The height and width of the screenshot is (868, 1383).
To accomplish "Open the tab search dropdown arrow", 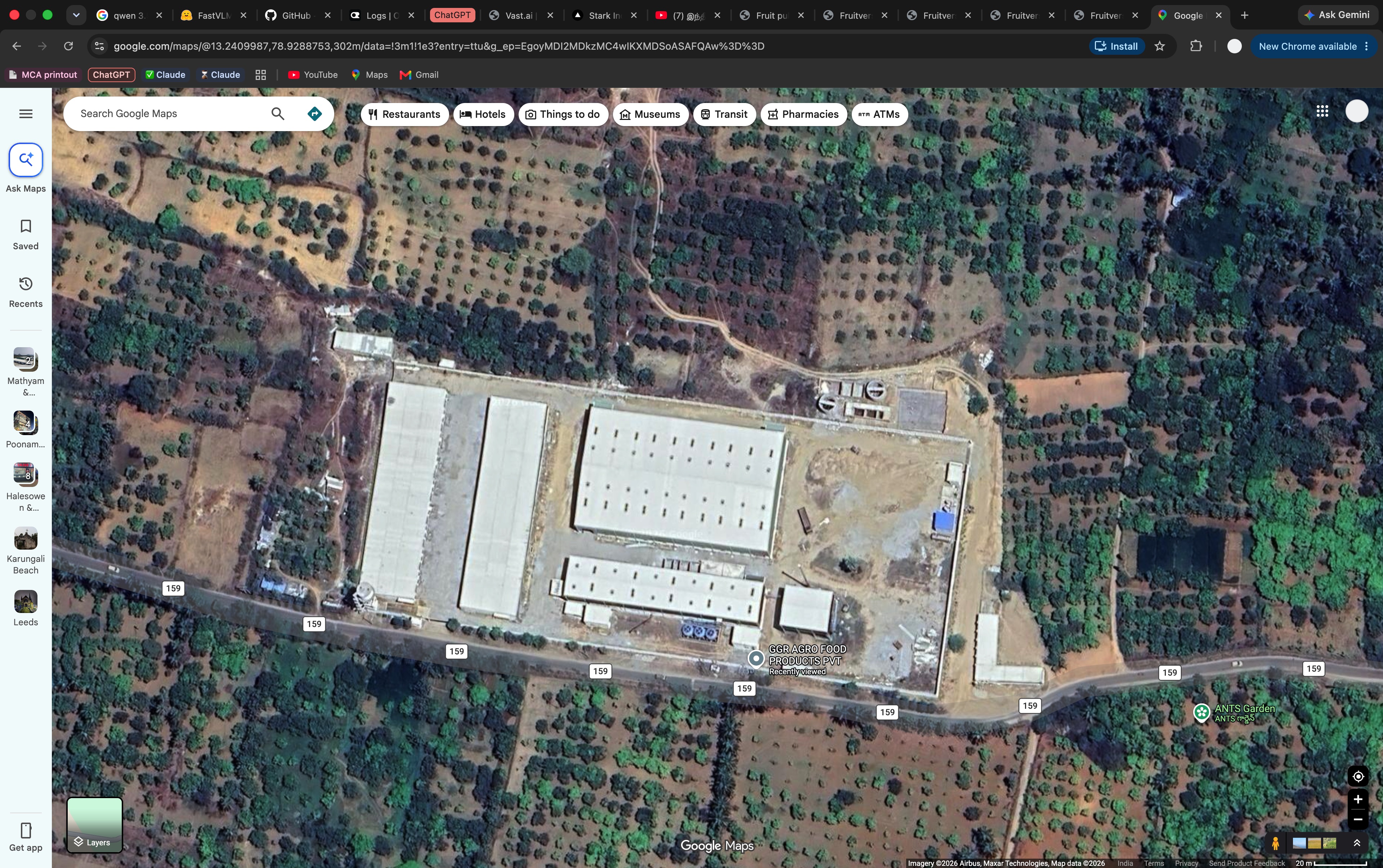I will [x=76, y=15].
